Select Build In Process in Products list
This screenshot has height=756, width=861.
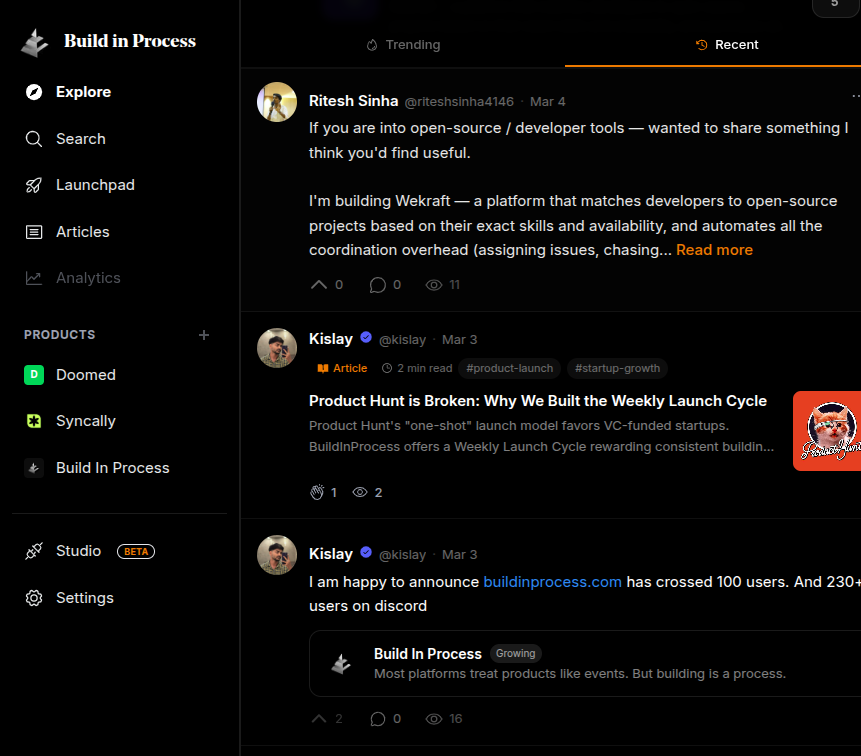(113, 468)
